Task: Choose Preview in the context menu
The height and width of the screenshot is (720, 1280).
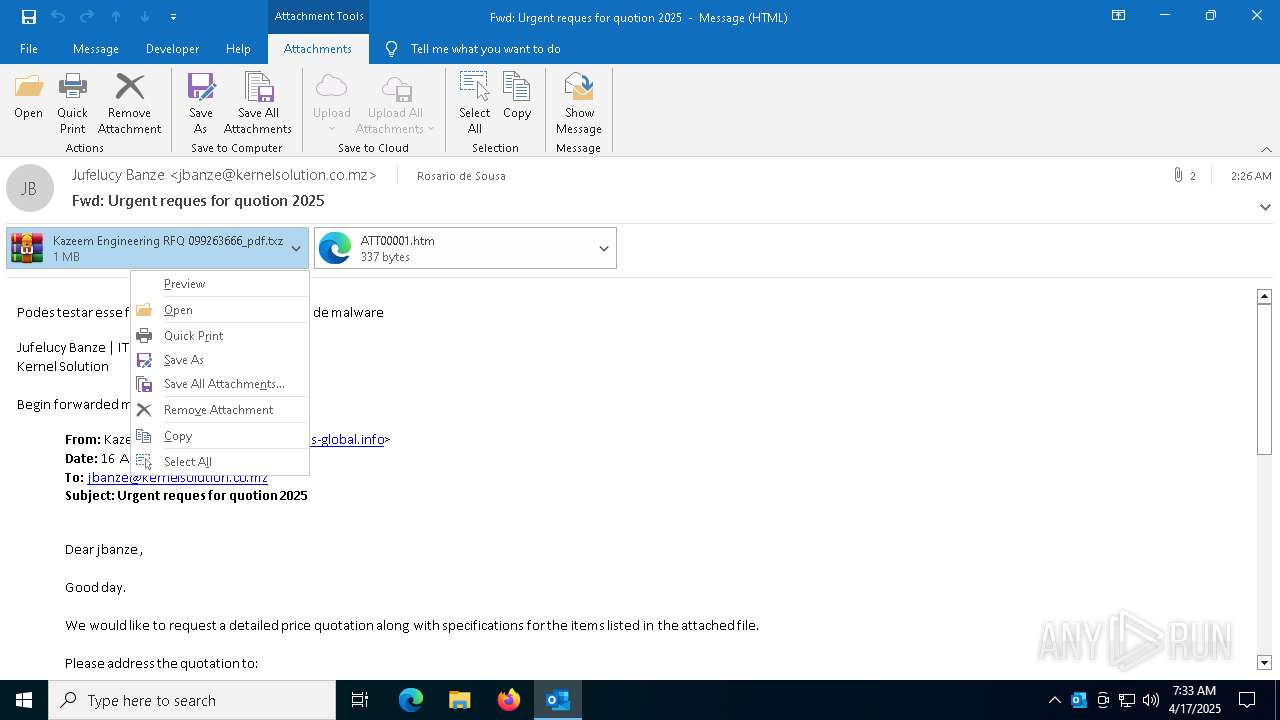Action: click(220, 284)
